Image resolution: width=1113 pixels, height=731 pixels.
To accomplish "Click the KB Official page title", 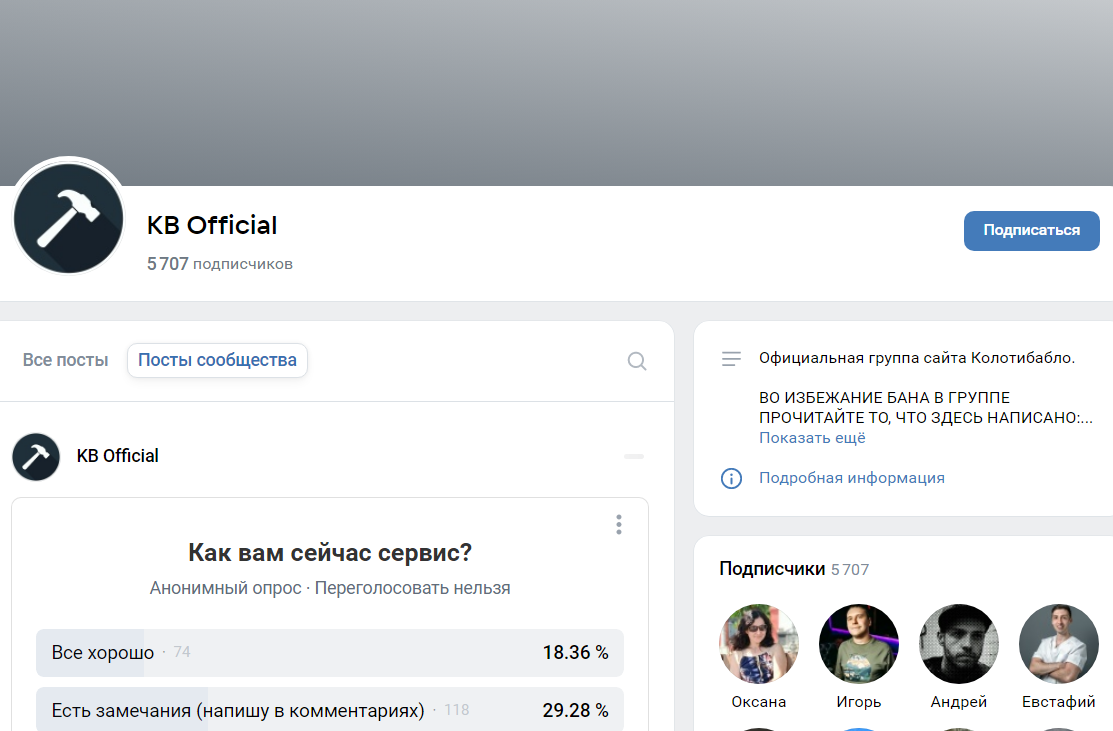I will pyautogui.click(x=212, y=225).
